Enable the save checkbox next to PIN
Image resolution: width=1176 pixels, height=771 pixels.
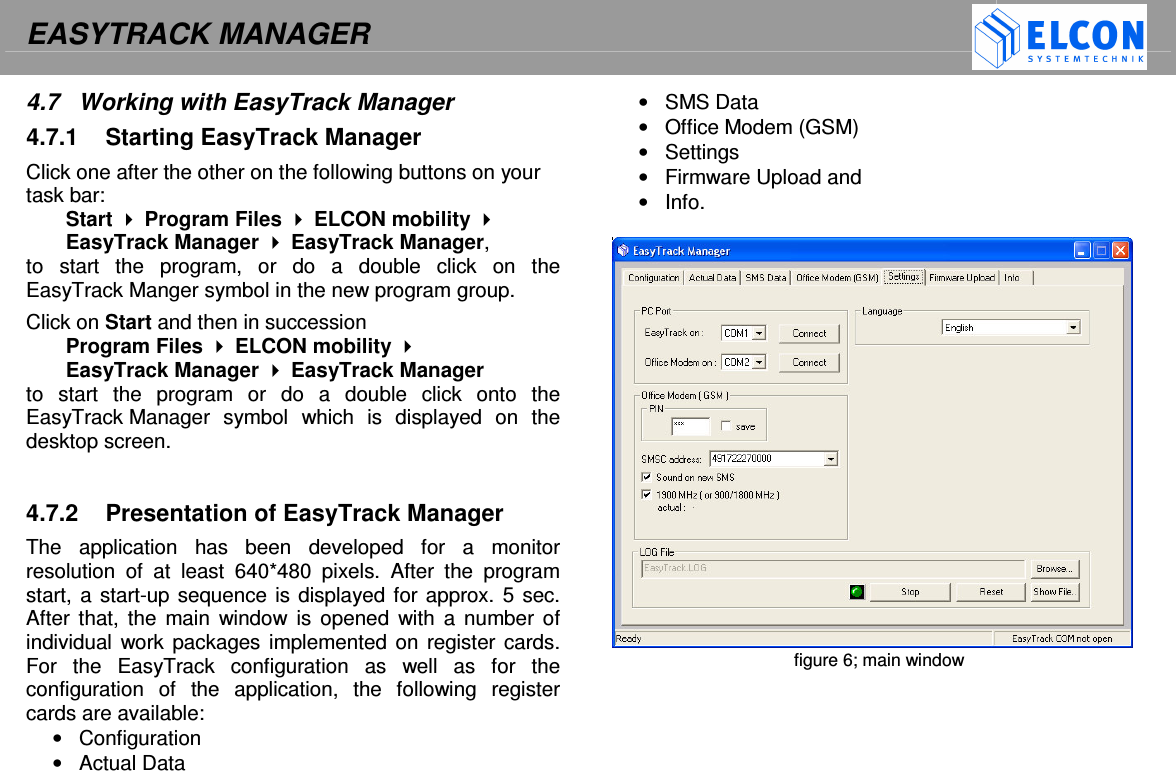725,426
